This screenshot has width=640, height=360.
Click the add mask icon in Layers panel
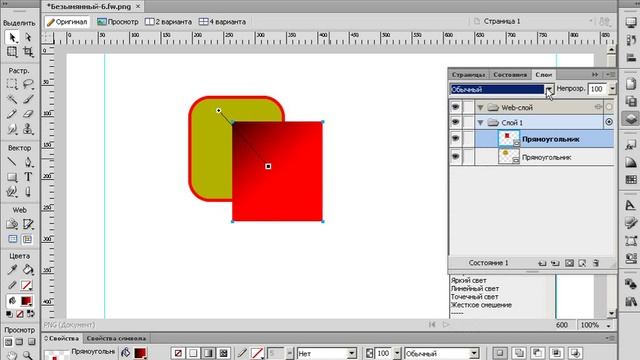(x=569, y=263)
